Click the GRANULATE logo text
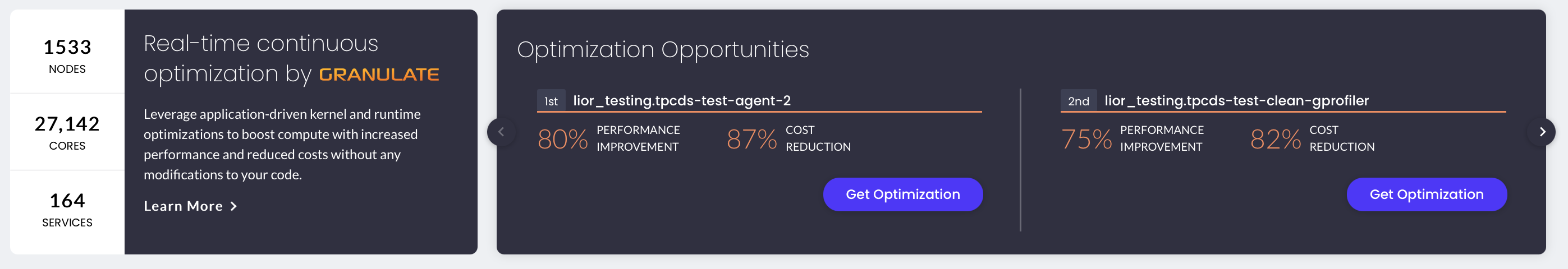The width and height of the screenshot is (1568, 269). [x=379, y=75]
